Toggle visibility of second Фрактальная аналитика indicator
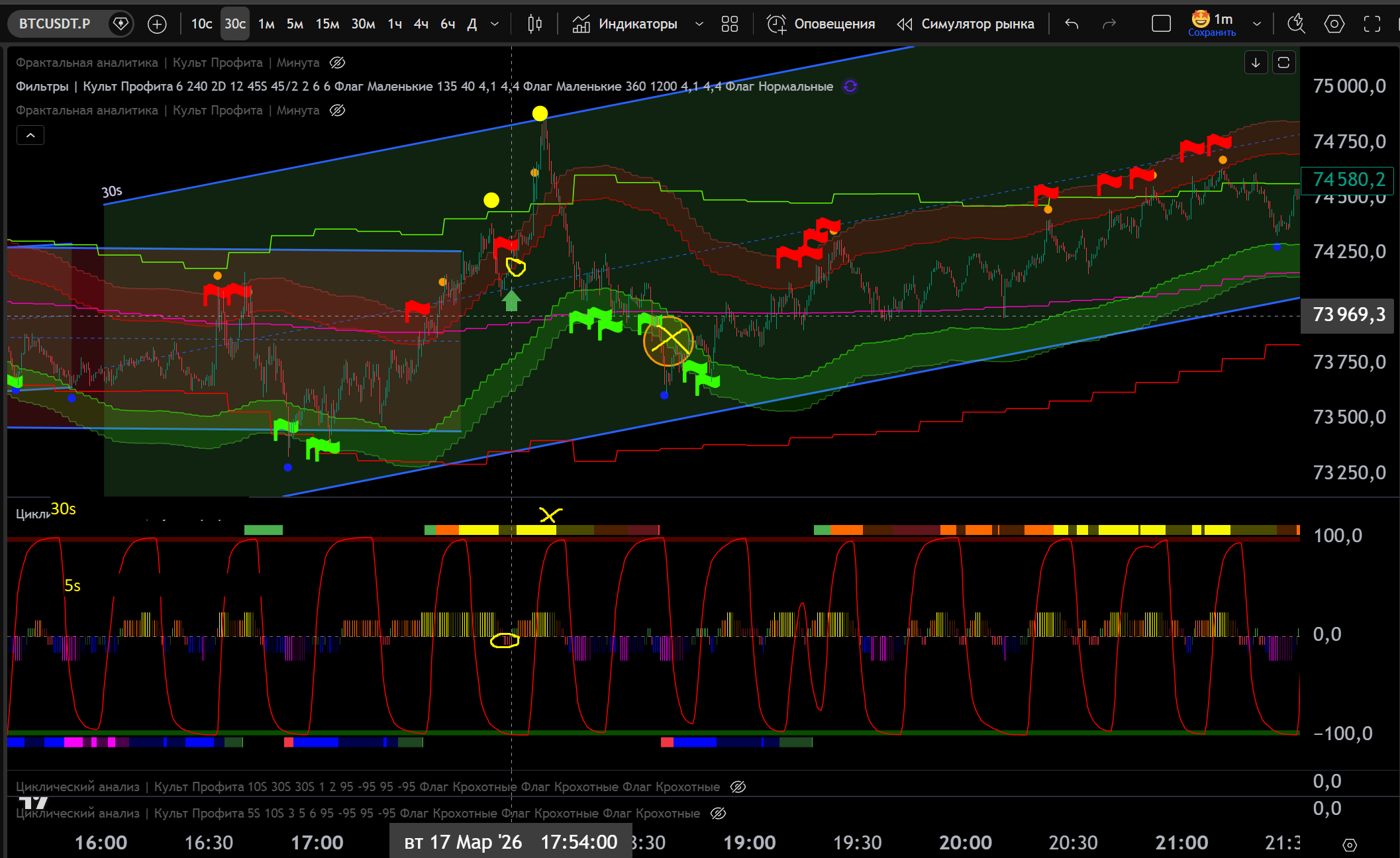The height and width of the screenshot is (858, 1400). pyautogui.click(x=337, y=111)
